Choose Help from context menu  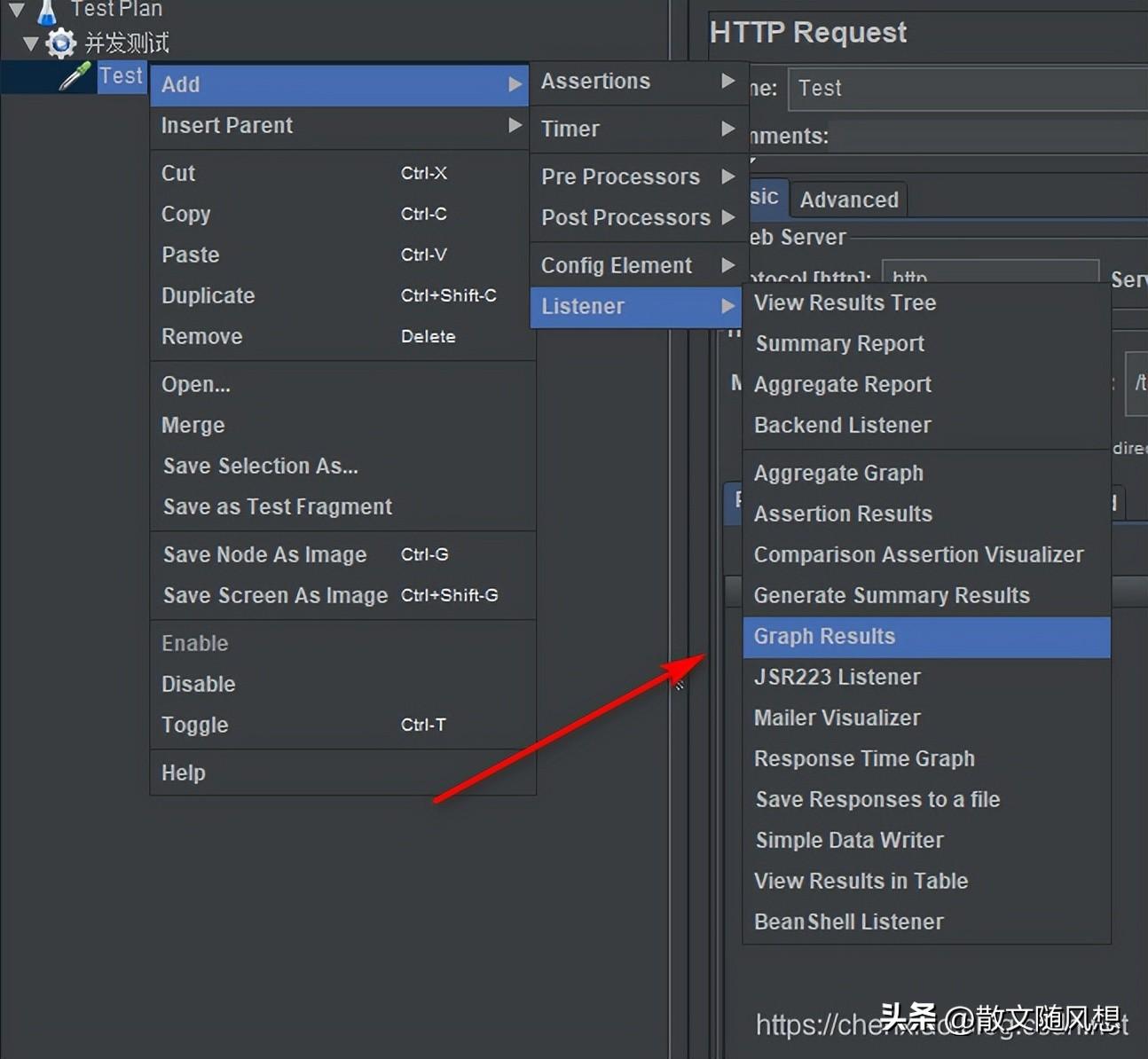[343, 773]
